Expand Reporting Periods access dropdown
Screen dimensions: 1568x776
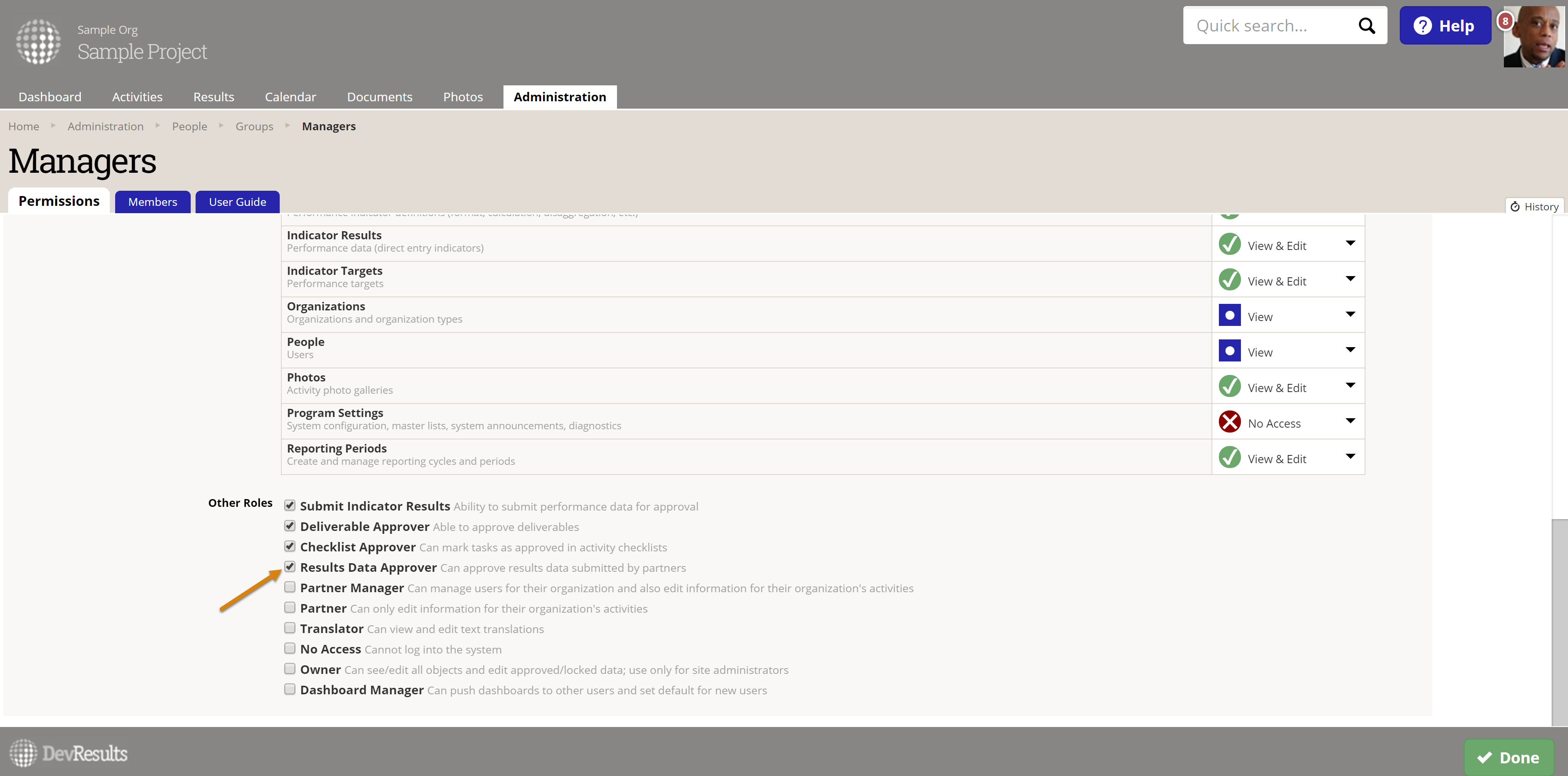pyautogui.click(x=1350, y=457)
